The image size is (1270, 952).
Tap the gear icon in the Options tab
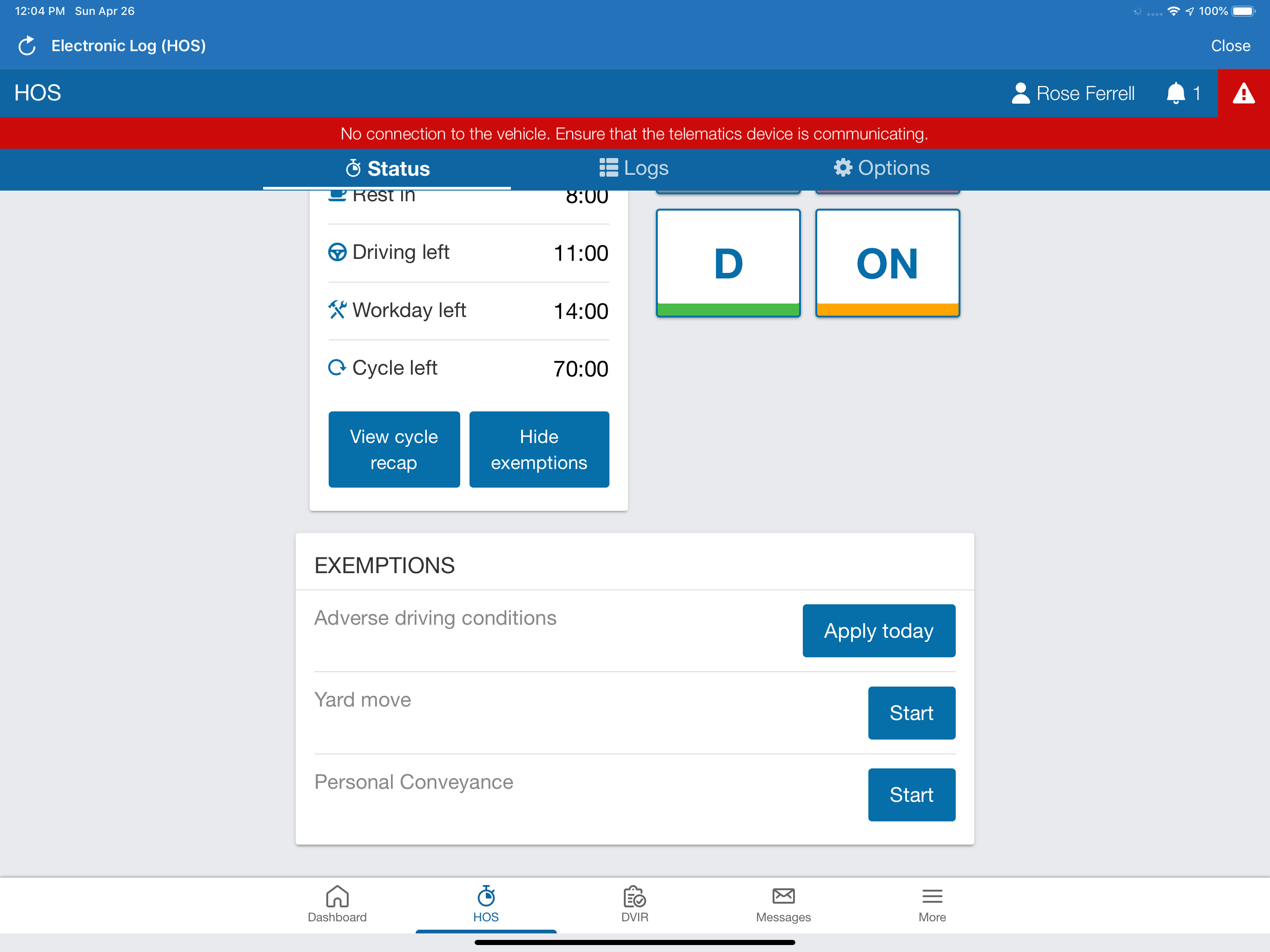click(x=842, y=168)
